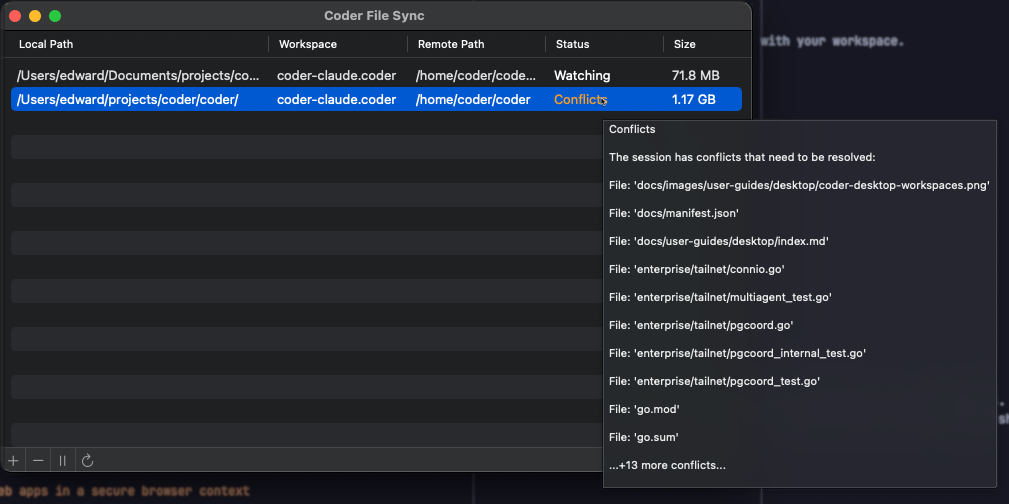
Task: Sort by Size column header
Action: [685, 44]
